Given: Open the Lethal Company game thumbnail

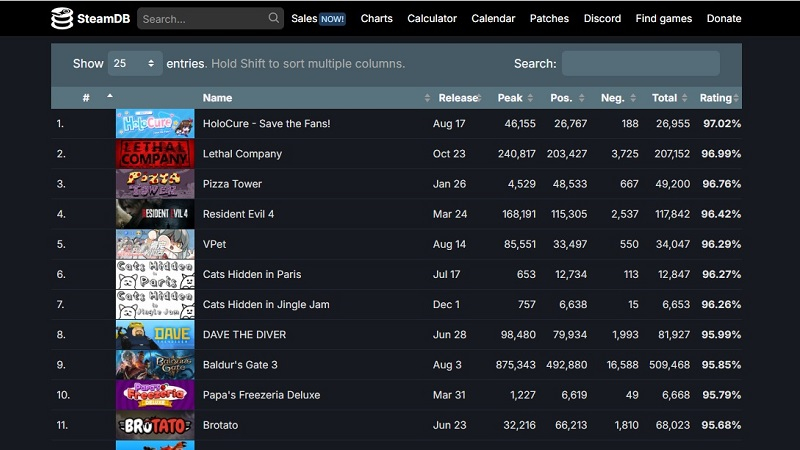Looking at the screenshot, I should coord(155,154).
